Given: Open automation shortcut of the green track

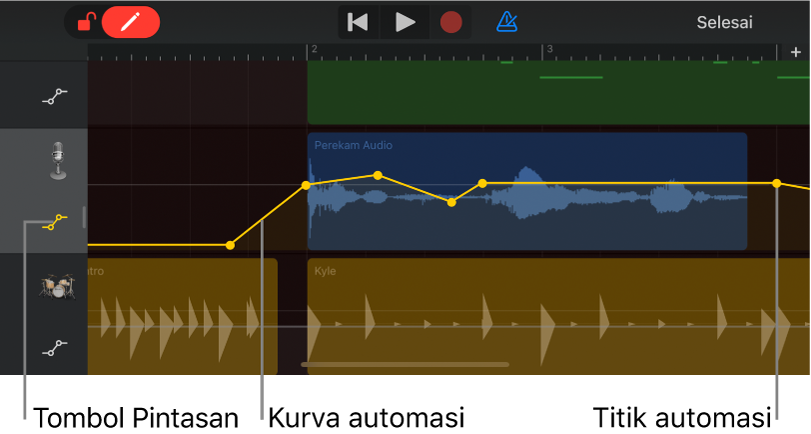Looking at the screenshot, I should [x=54, y=96].
